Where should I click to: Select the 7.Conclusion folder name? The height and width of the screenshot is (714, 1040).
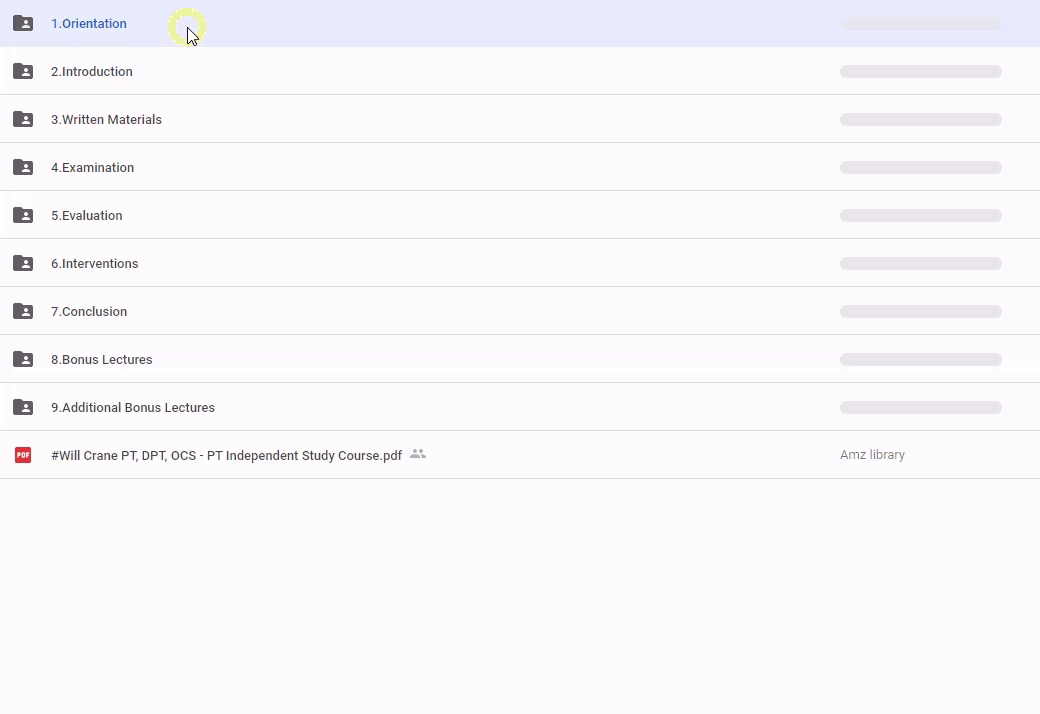(89, 312)
